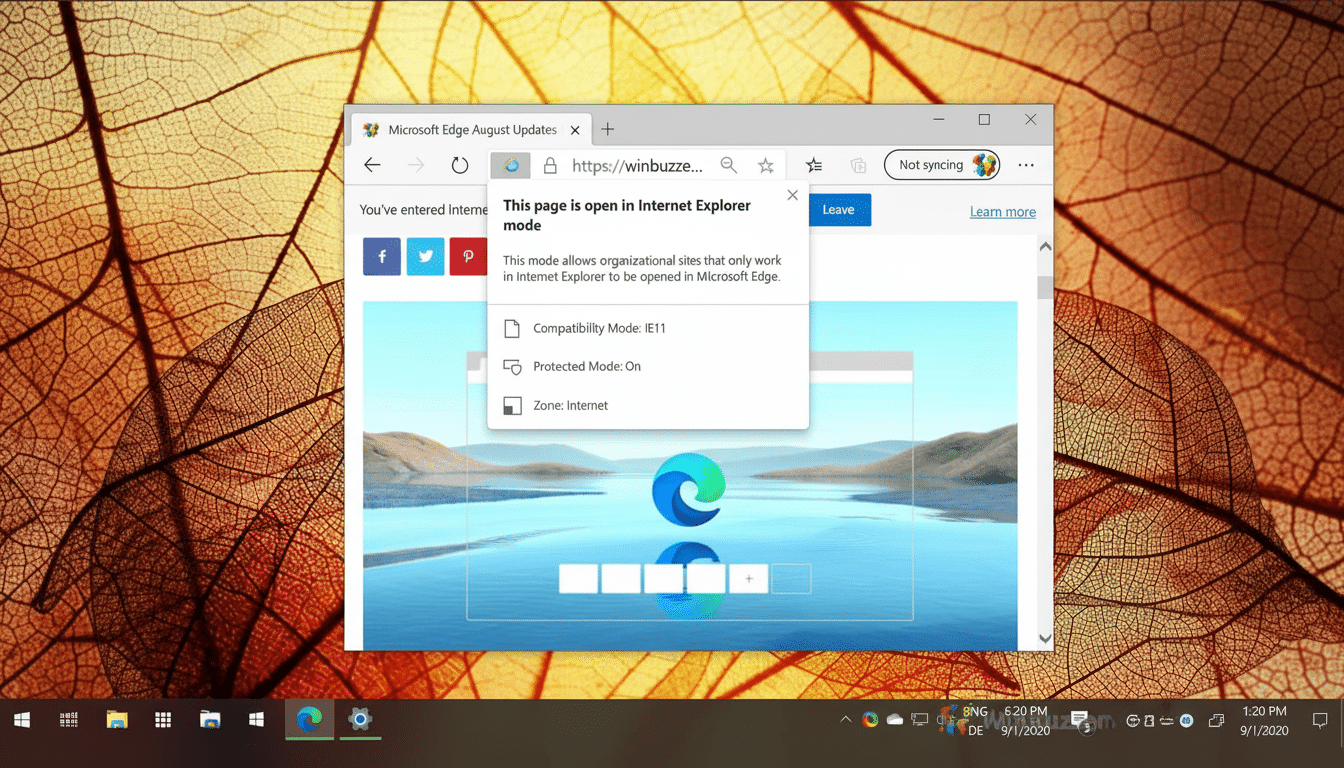Open Edge's three-dot settings menu
The height and width of the screenshot is (768, 1344).
tap(1026, 165)
